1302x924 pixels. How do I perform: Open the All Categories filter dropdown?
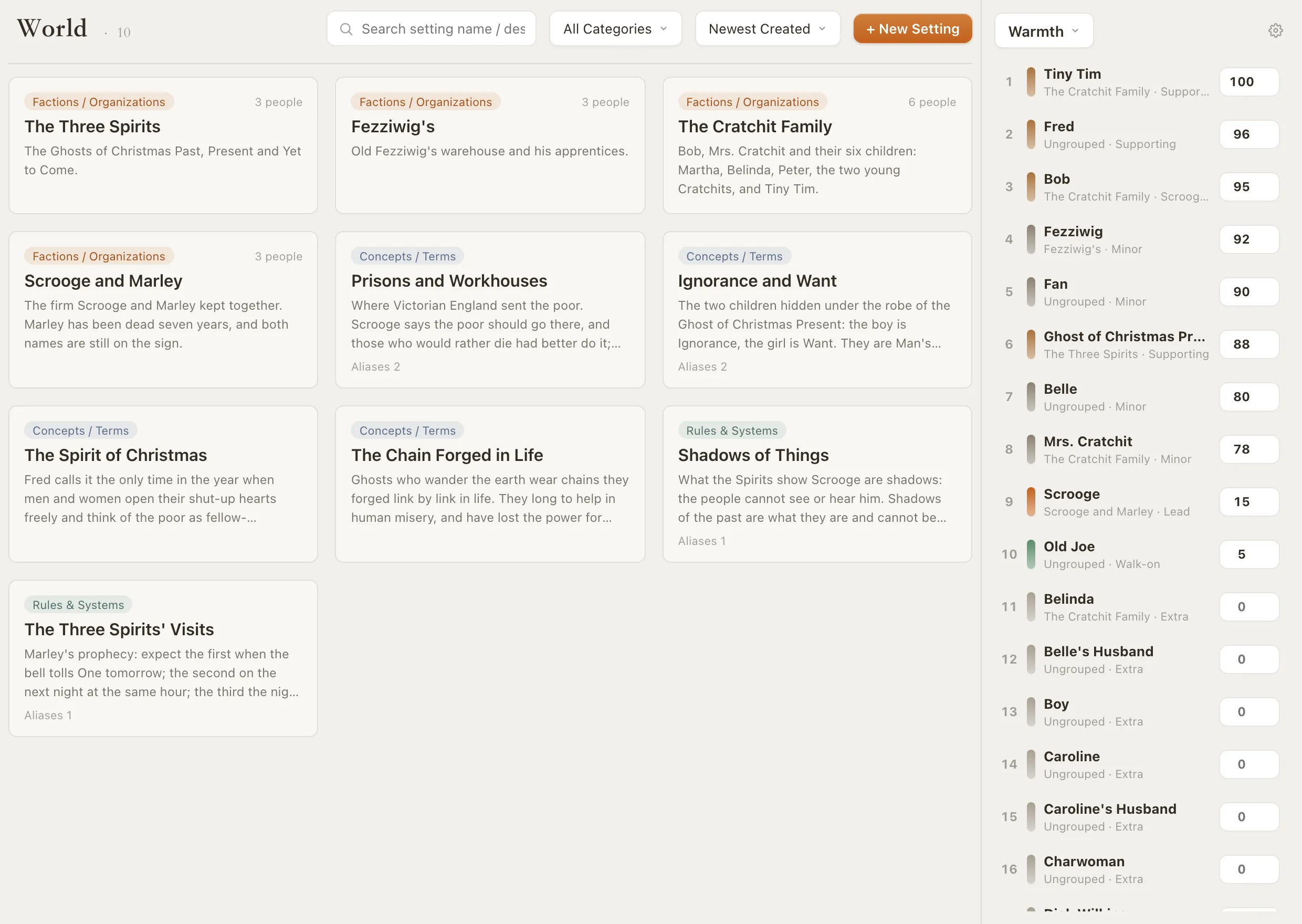click(615, 29)
